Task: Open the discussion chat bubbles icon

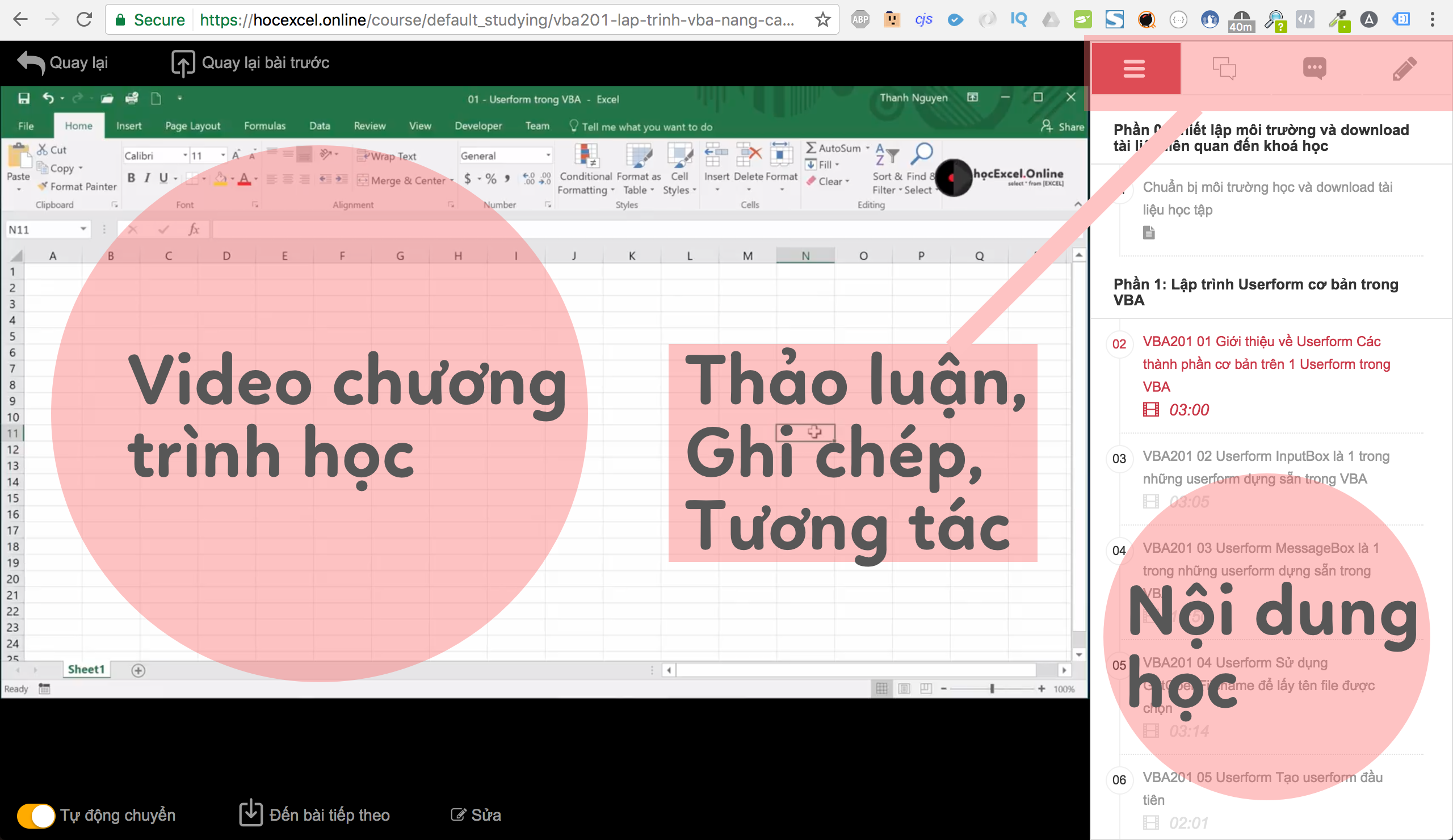Action: (x=1224, y=69)
